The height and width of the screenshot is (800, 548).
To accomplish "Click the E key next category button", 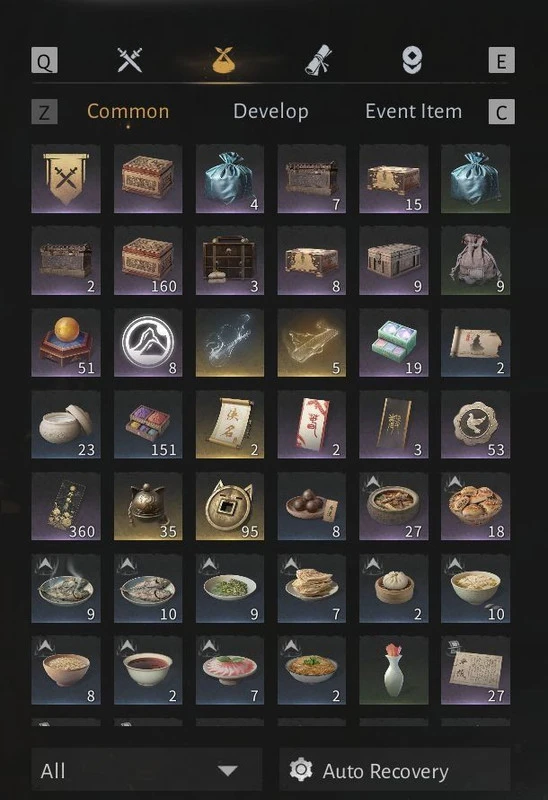I will point(502,61).
